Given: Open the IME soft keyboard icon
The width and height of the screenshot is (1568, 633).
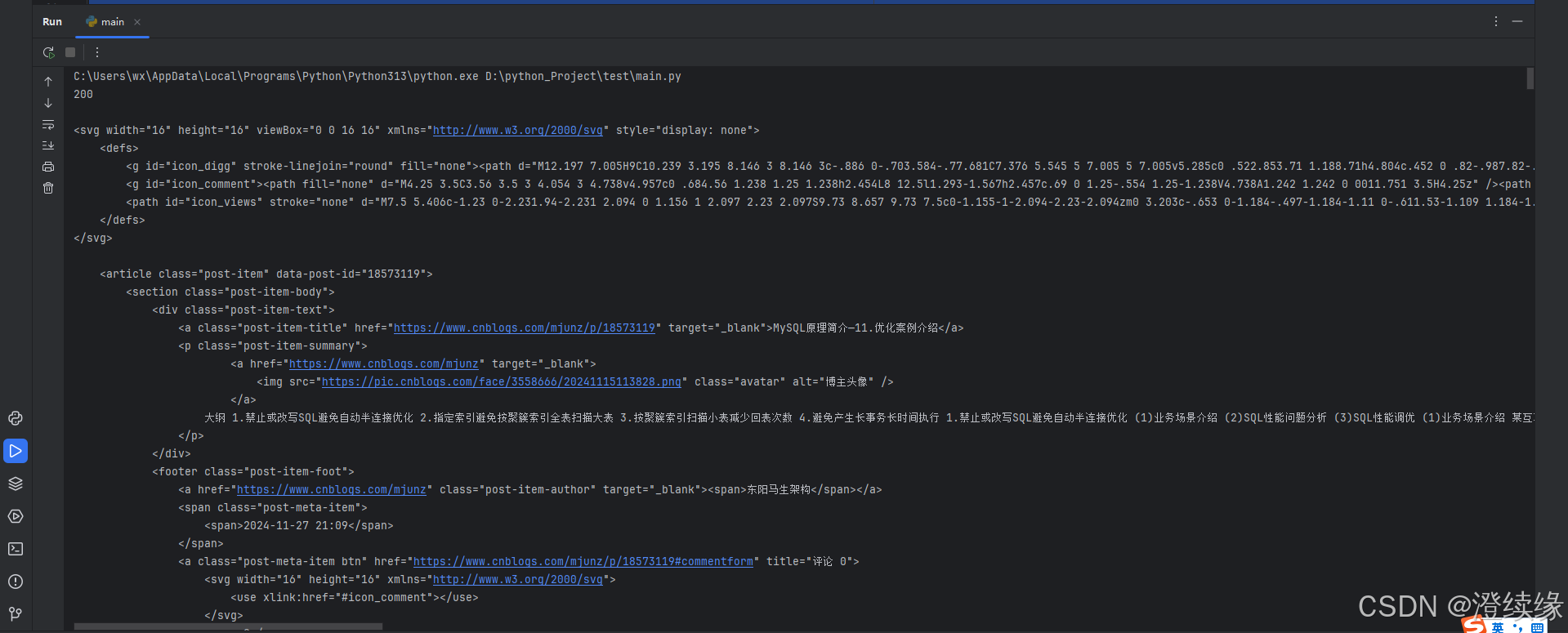Looking at the screenshot, I should click(x=1538, y=627).
